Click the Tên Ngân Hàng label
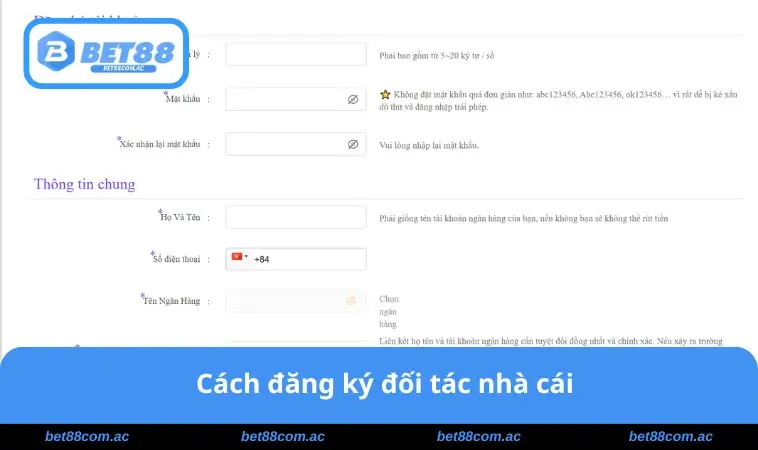Screen dimensions: 758x450 [171, 301]
